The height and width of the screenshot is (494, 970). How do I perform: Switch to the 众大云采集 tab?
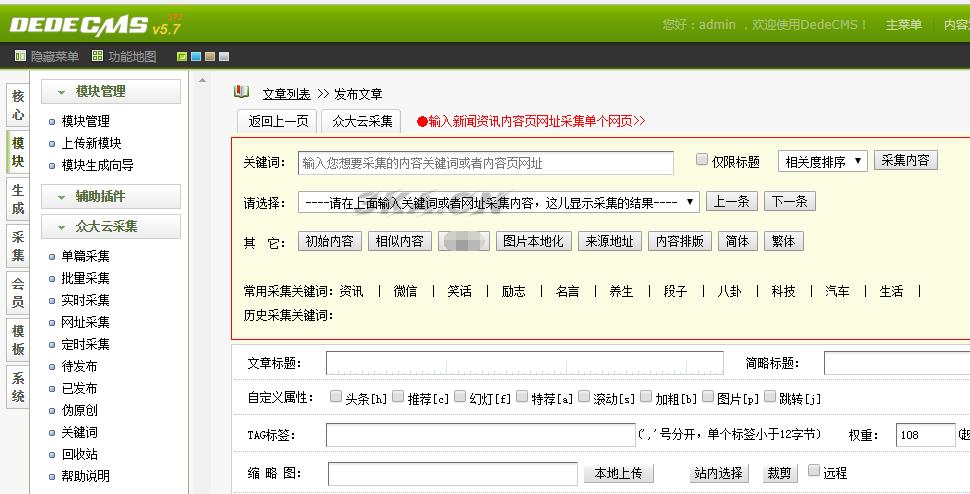[x=362, y=121]
